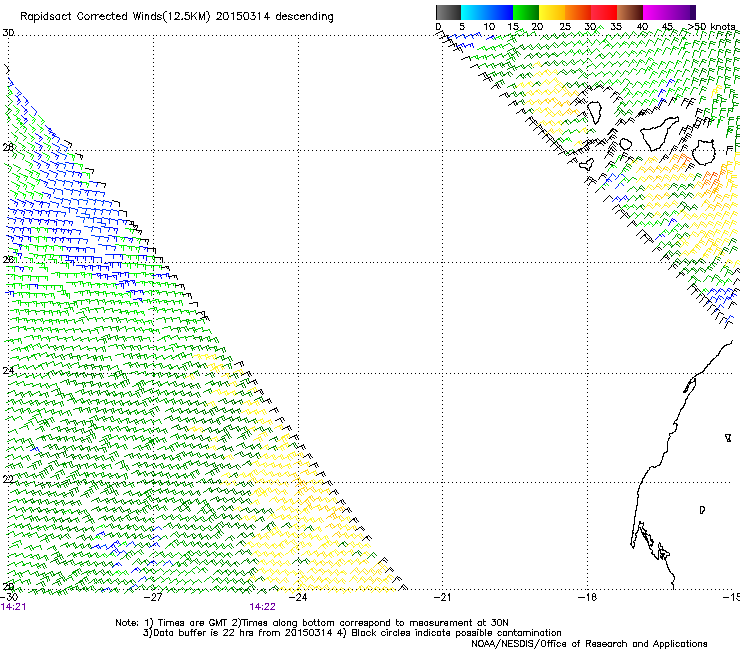This screenshot has height=650, width=740.
Task: Click the '25' legend scale label
Action: [565, 27]
